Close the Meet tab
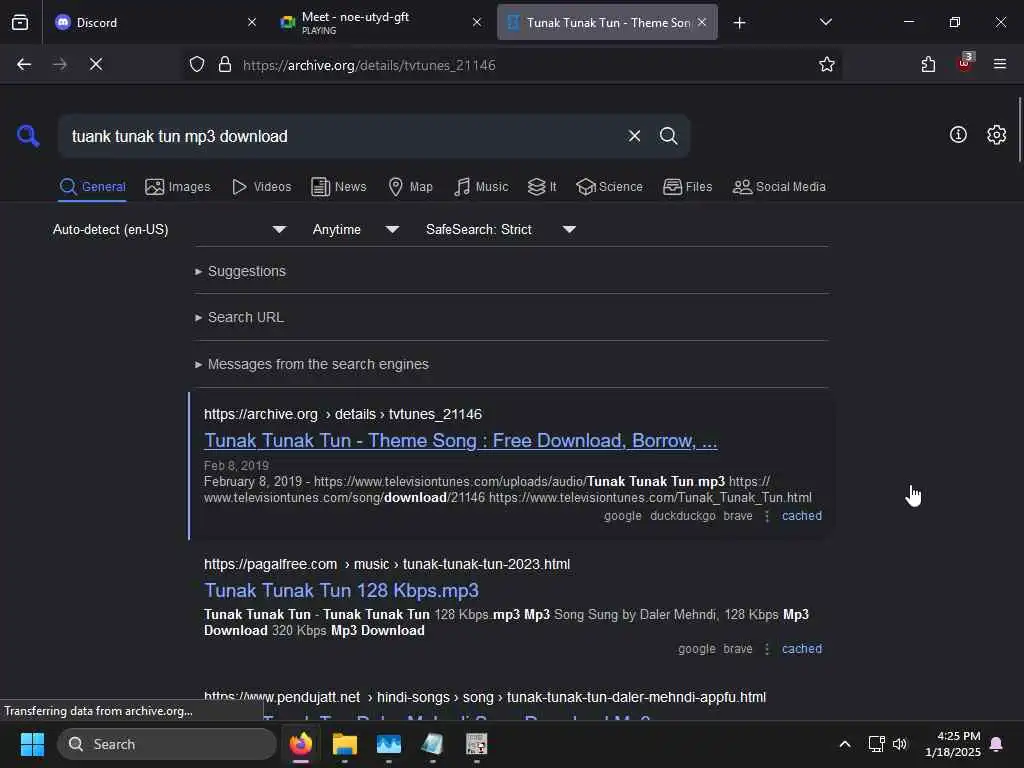The width and height of the screenshot is (1024, 768). (x=477, y=22)
